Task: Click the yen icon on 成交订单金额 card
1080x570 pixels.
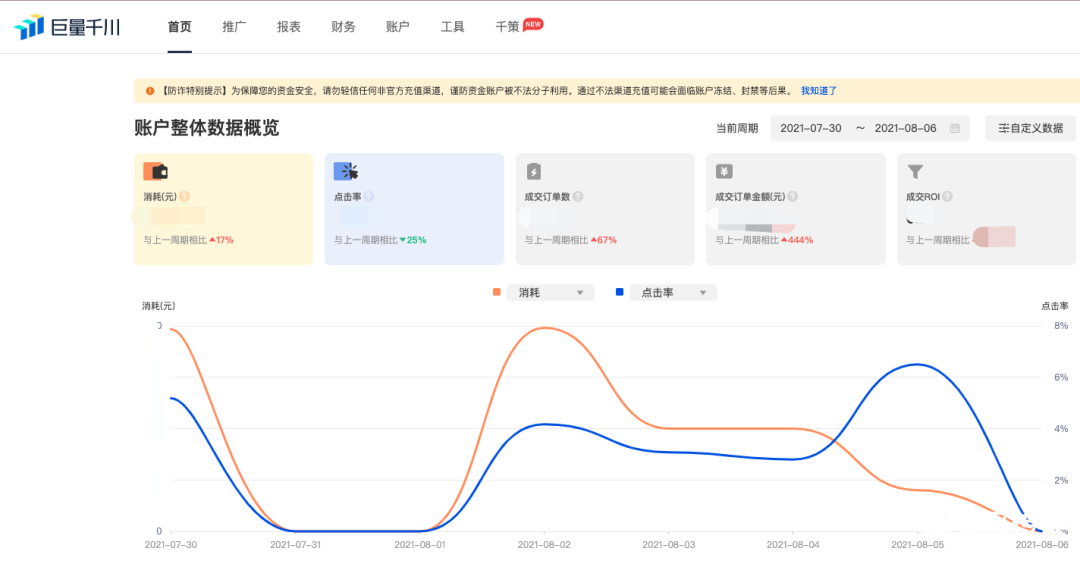Action: pyautogui.click(x=724, y=171)
